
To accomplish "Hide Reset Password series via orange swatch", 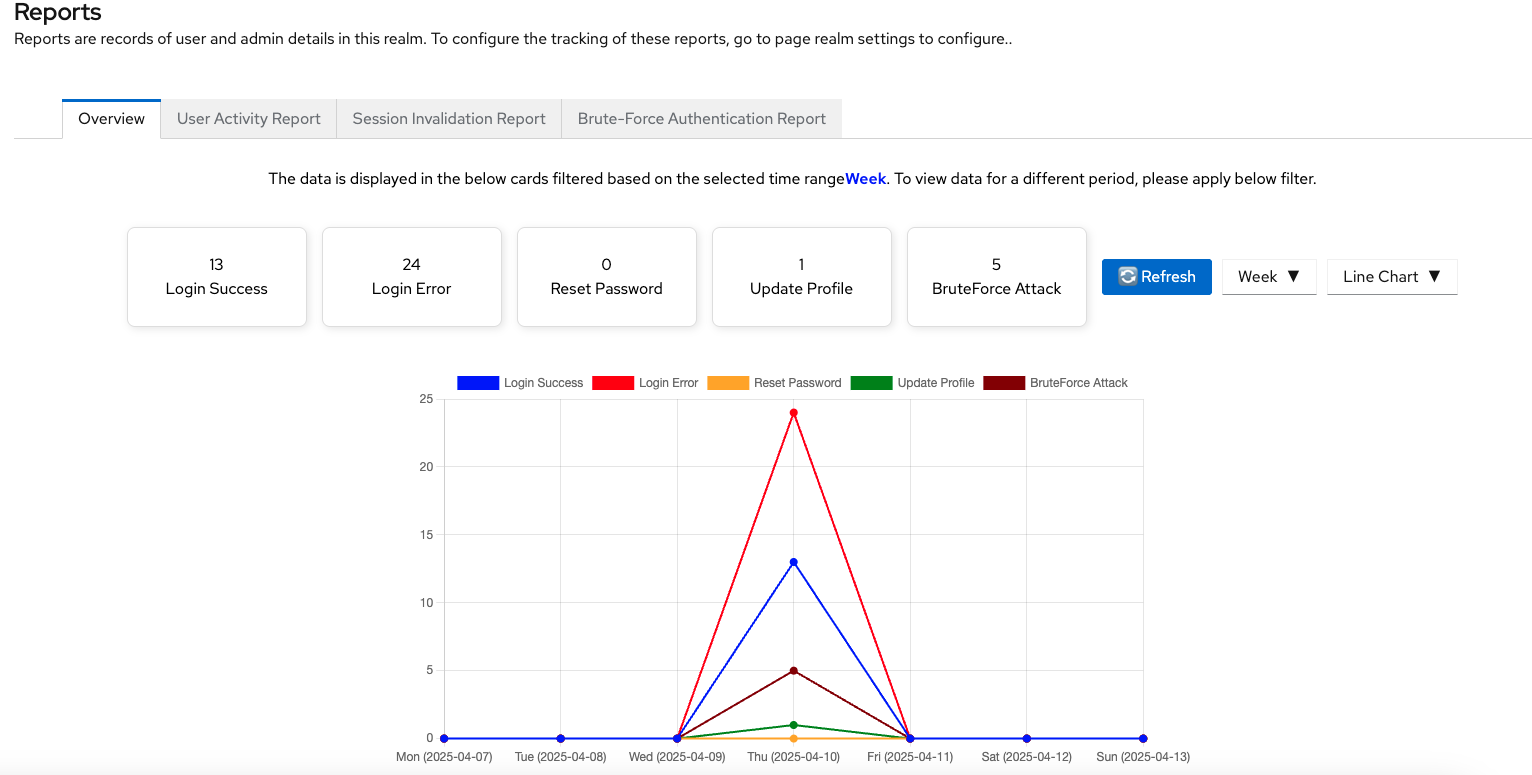I will [727, 383].
